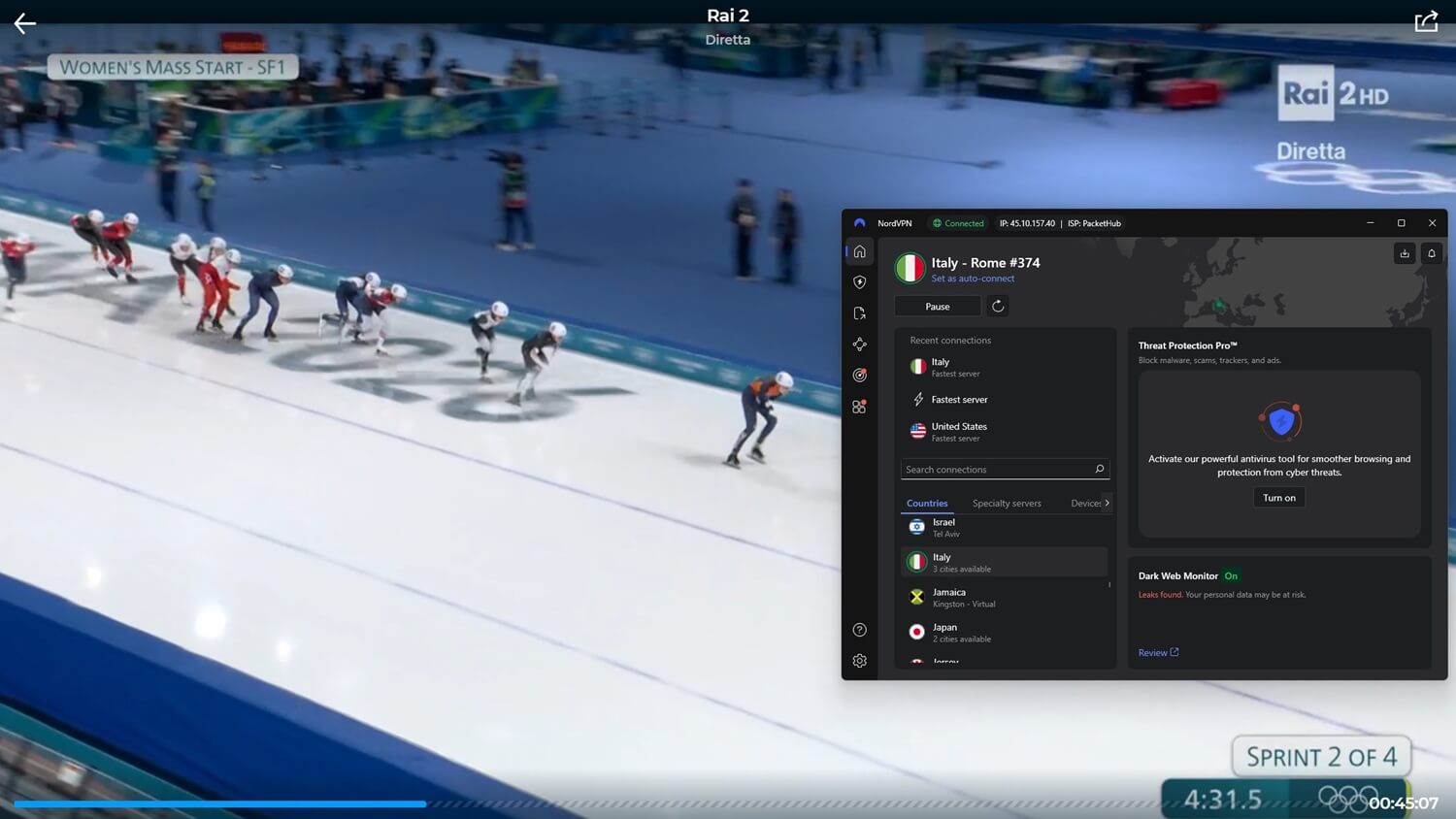This screenshot has height=819, width=1456.
Task: Open the Home tab in NordVPN sidebar
Action: (859, 251)
